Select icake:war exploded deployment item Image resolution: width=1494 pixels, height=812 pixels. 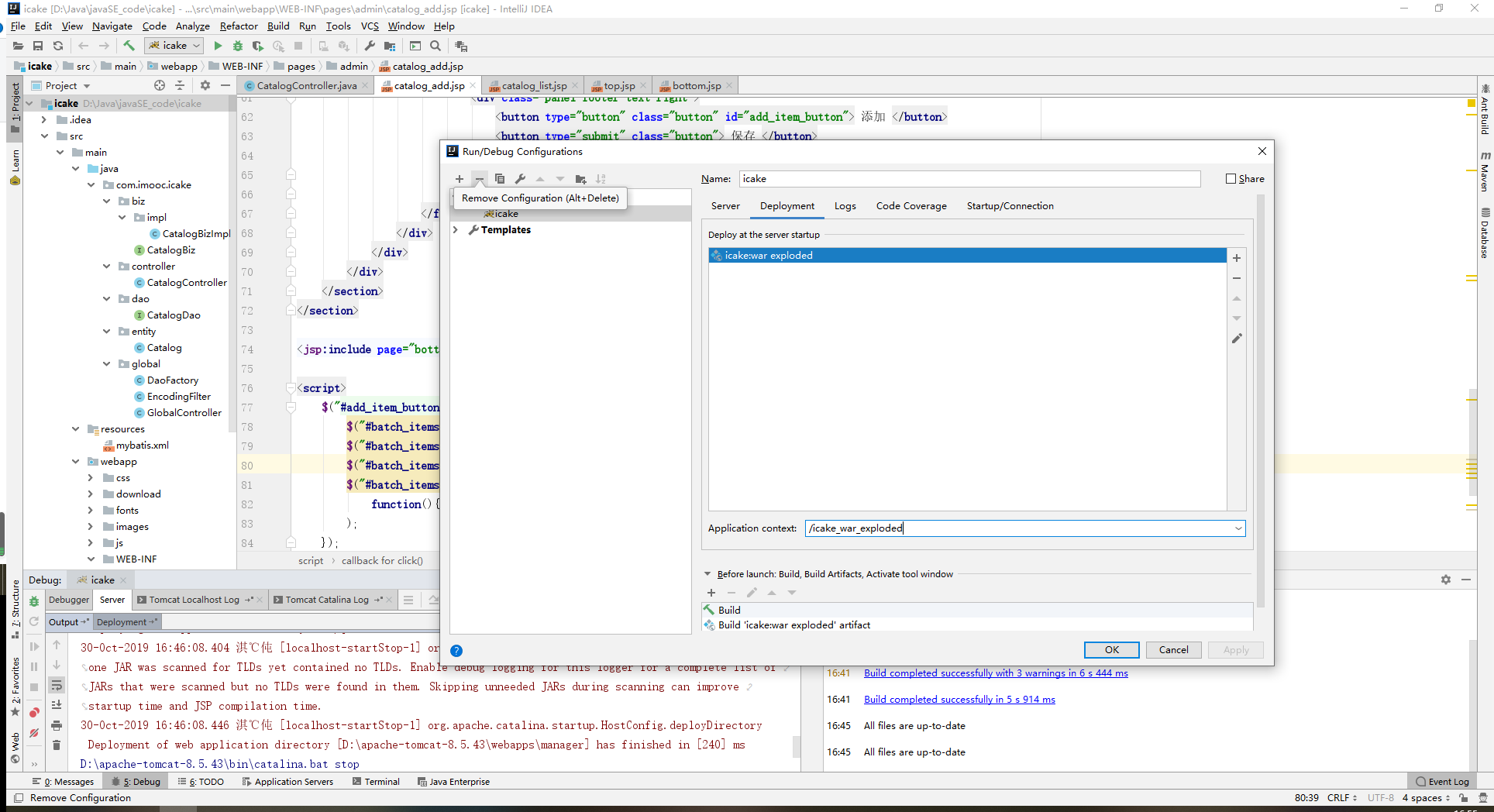(x=967, y=256)
